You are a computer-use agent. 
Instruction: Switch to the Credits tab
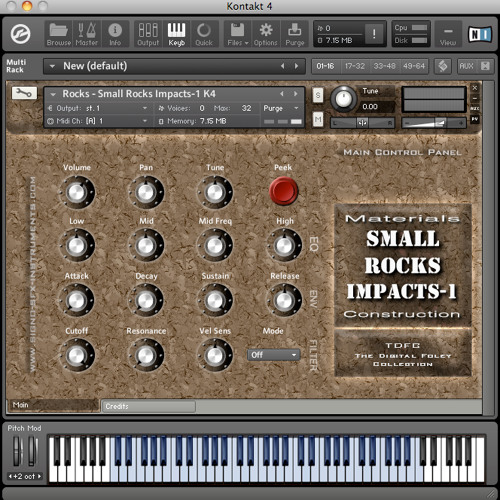point(148,406)
